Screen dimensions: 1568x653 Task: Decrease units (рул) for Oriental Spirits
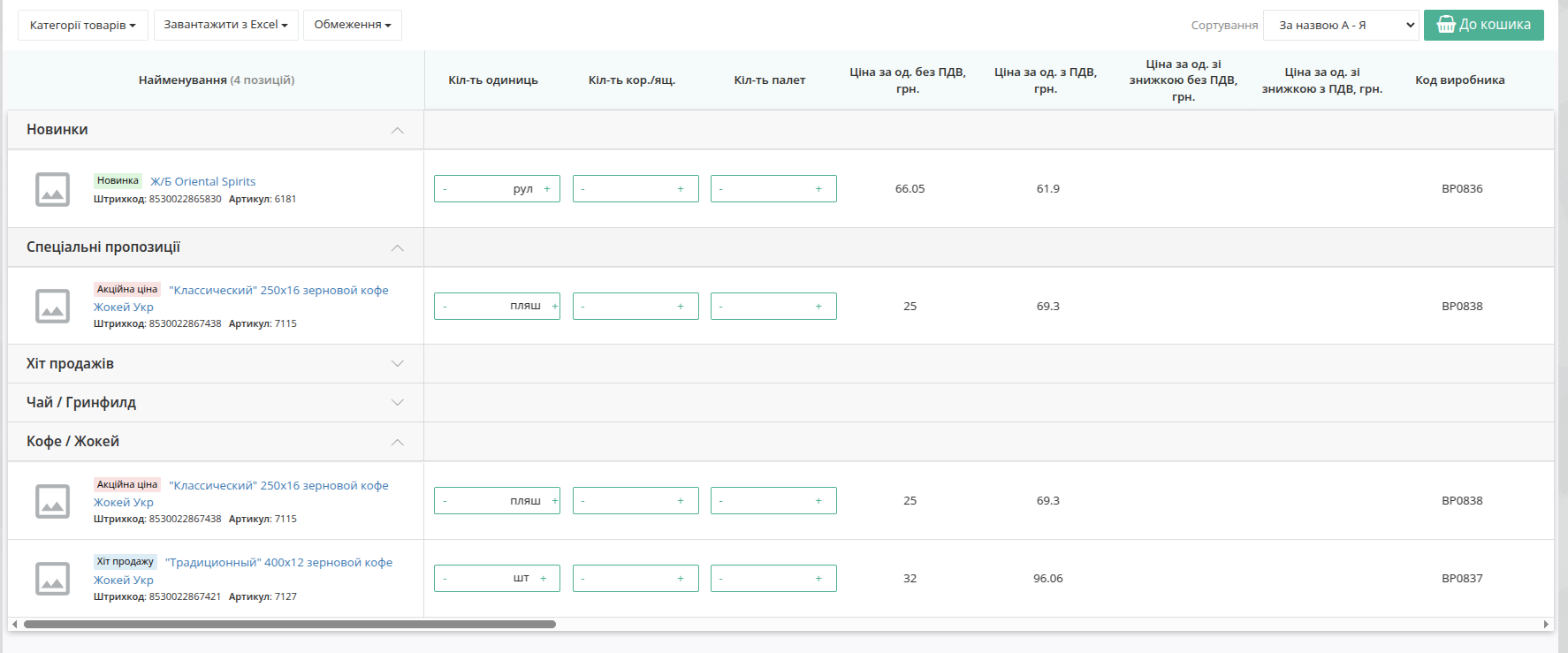[445, 189]
